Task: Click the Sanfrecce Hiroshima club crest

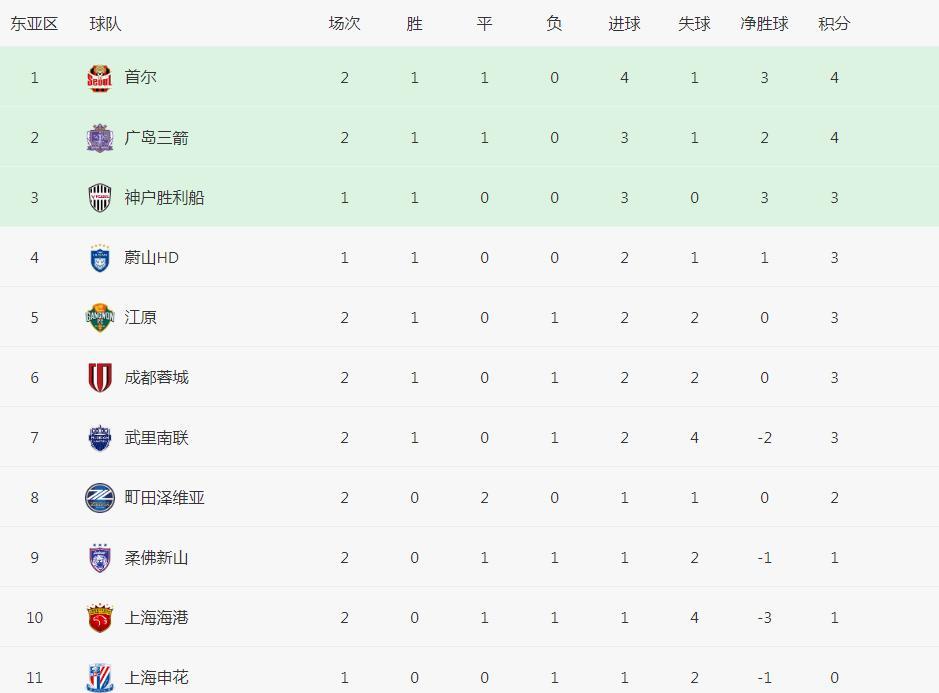Action: 99,138
